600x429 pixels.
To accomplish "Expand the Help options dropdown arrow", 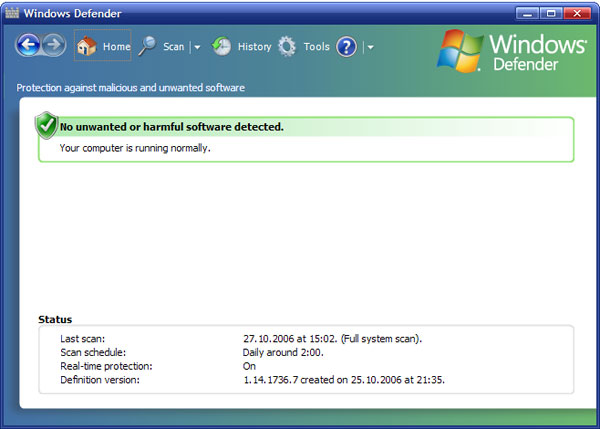I will pyautogui.click(x=370, y=47).
